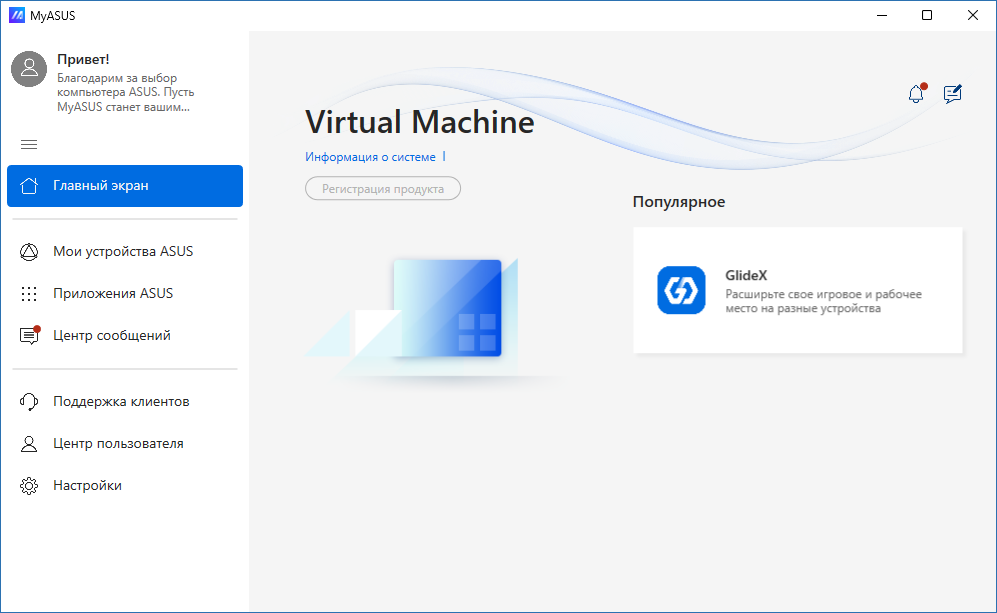Viewport: 997px width, 613px height.
Task: Click the Центр пользователя person icon
Action: pos(29,444)
